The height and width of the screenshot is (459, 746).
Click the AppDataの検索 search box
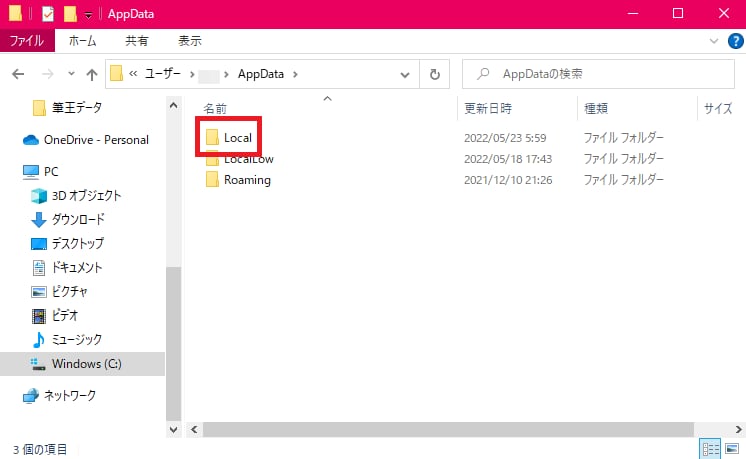click(598, 74)
